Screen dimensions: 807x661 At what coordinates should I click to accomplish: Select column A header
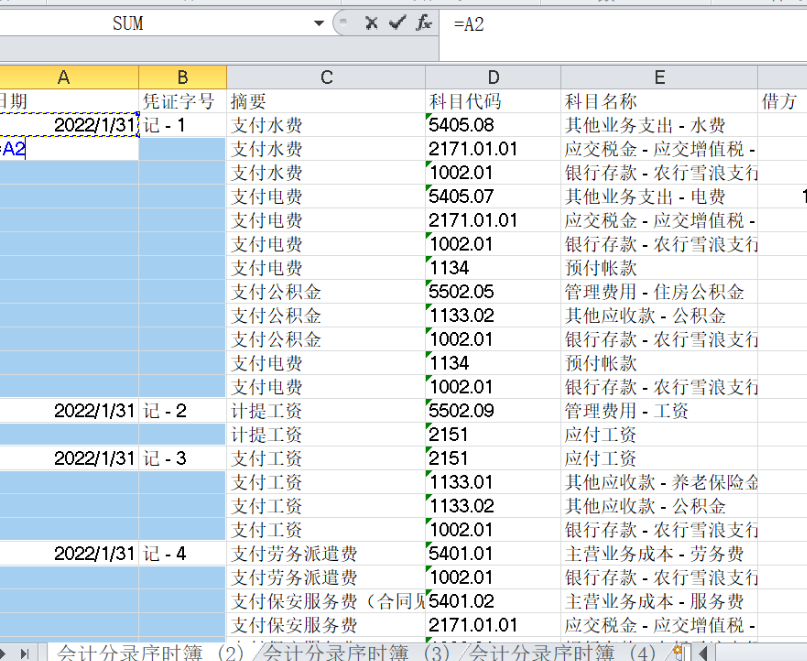click(x=64, y=77)
